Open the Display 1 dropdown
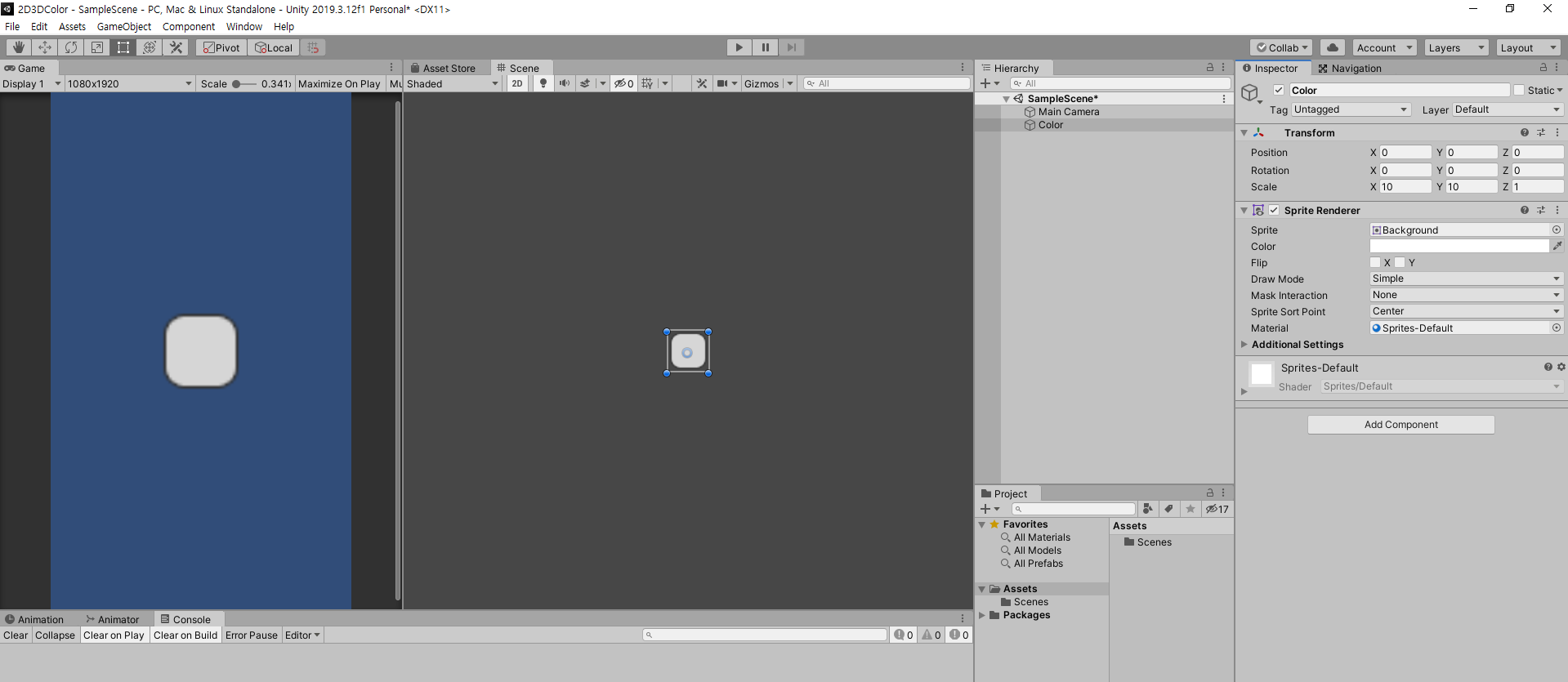 32,83
